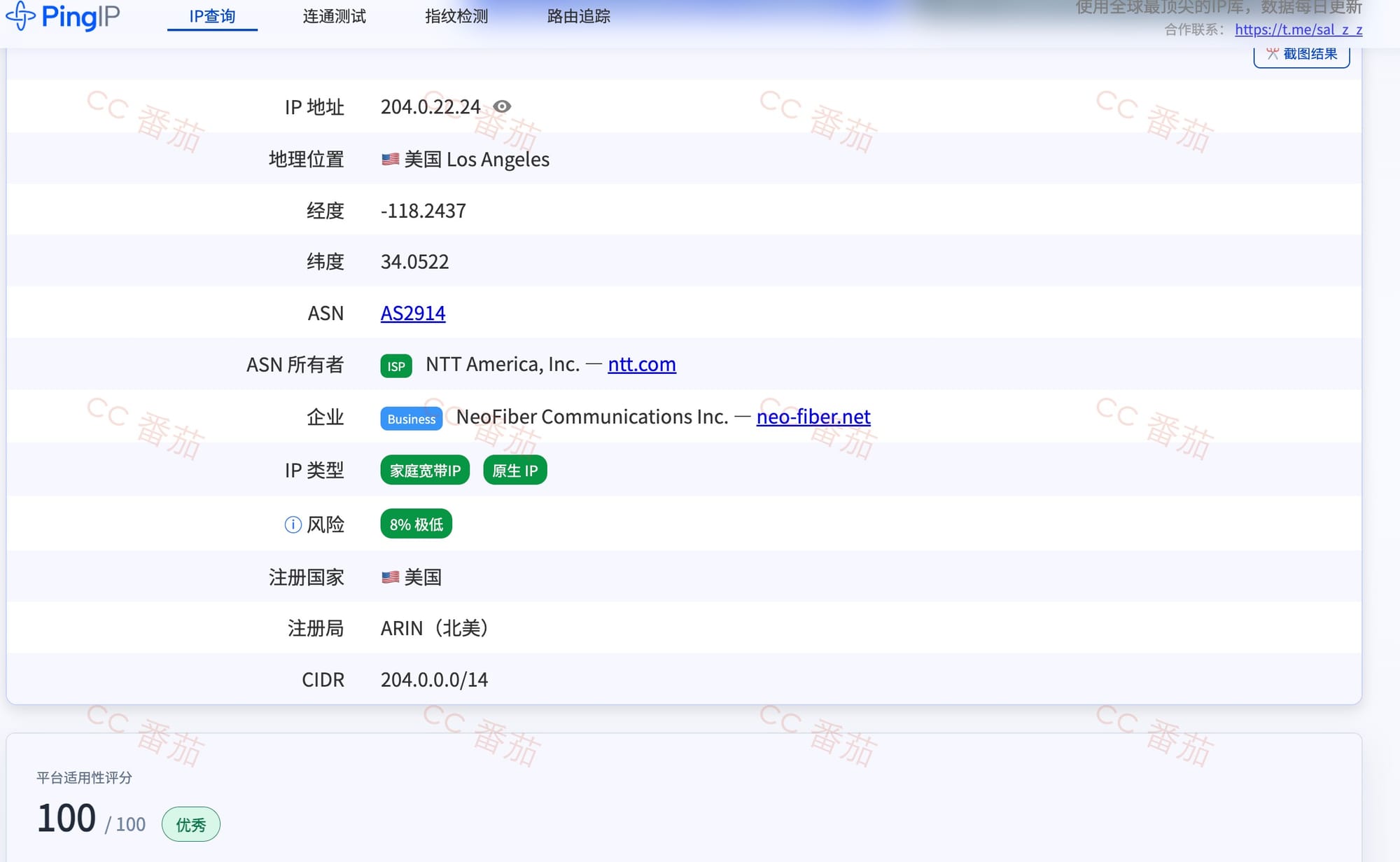The width and height of the screenshot is (1400, 862).
Task: Click the 优秀 score badge
Action: [191, 824]
